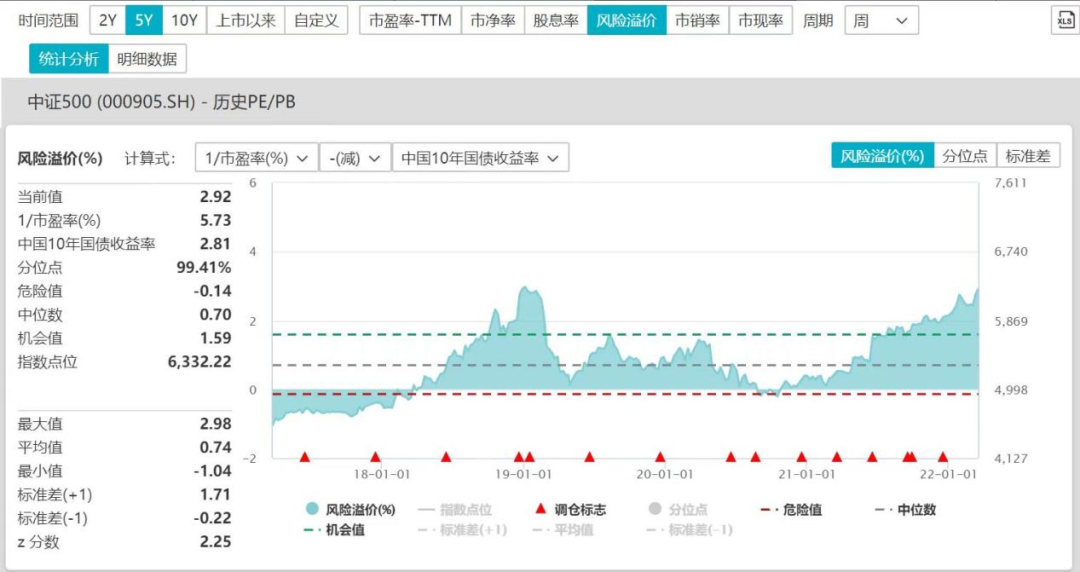Toggle the 中位数 legend line
The image size is (1080, 572).
[905, 510]
